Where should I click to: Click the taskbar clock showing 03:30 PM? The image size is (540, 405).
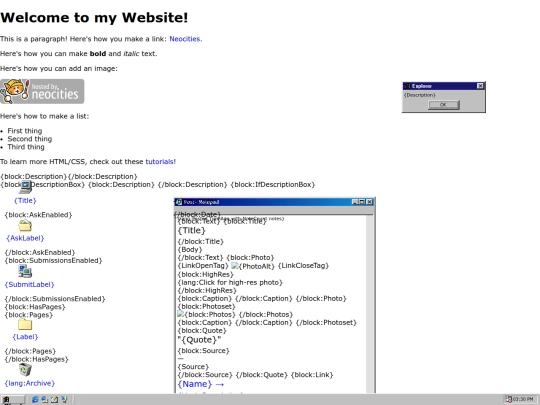(523, 399)
